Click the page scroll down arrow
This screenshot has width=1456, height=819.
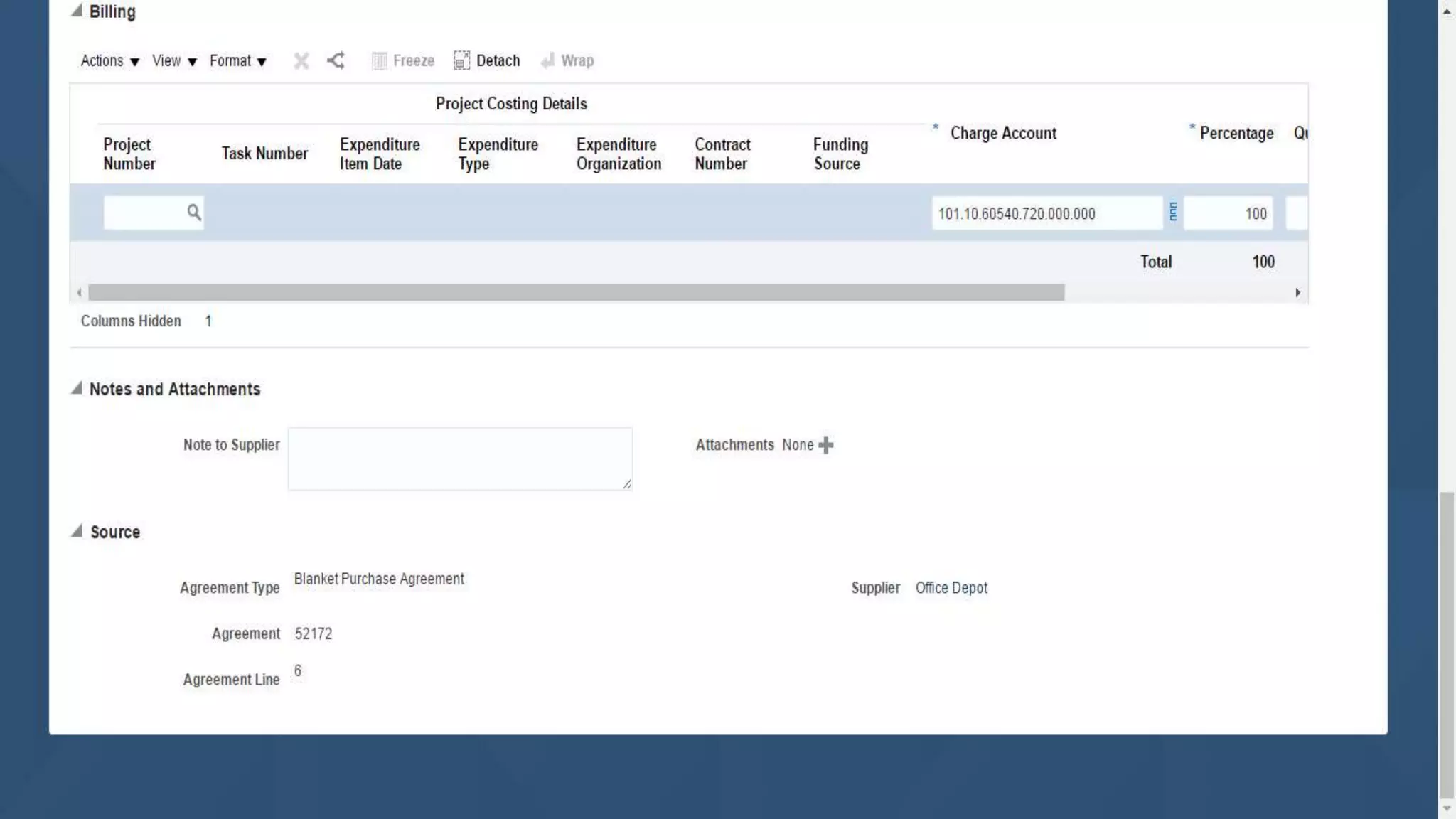tap(1447, 809)
